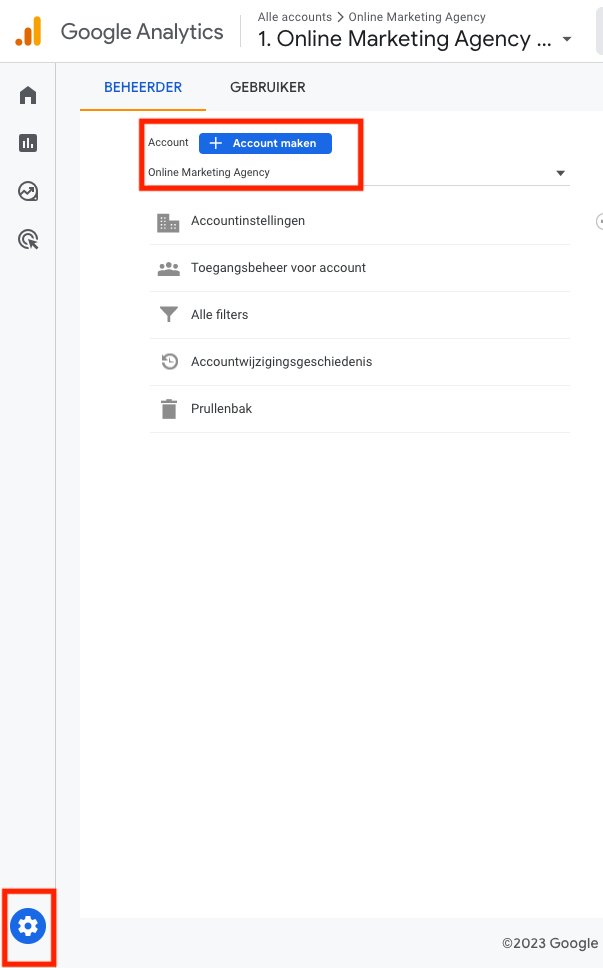Select the funnel icon beside Alle filters

pos(168,314)
